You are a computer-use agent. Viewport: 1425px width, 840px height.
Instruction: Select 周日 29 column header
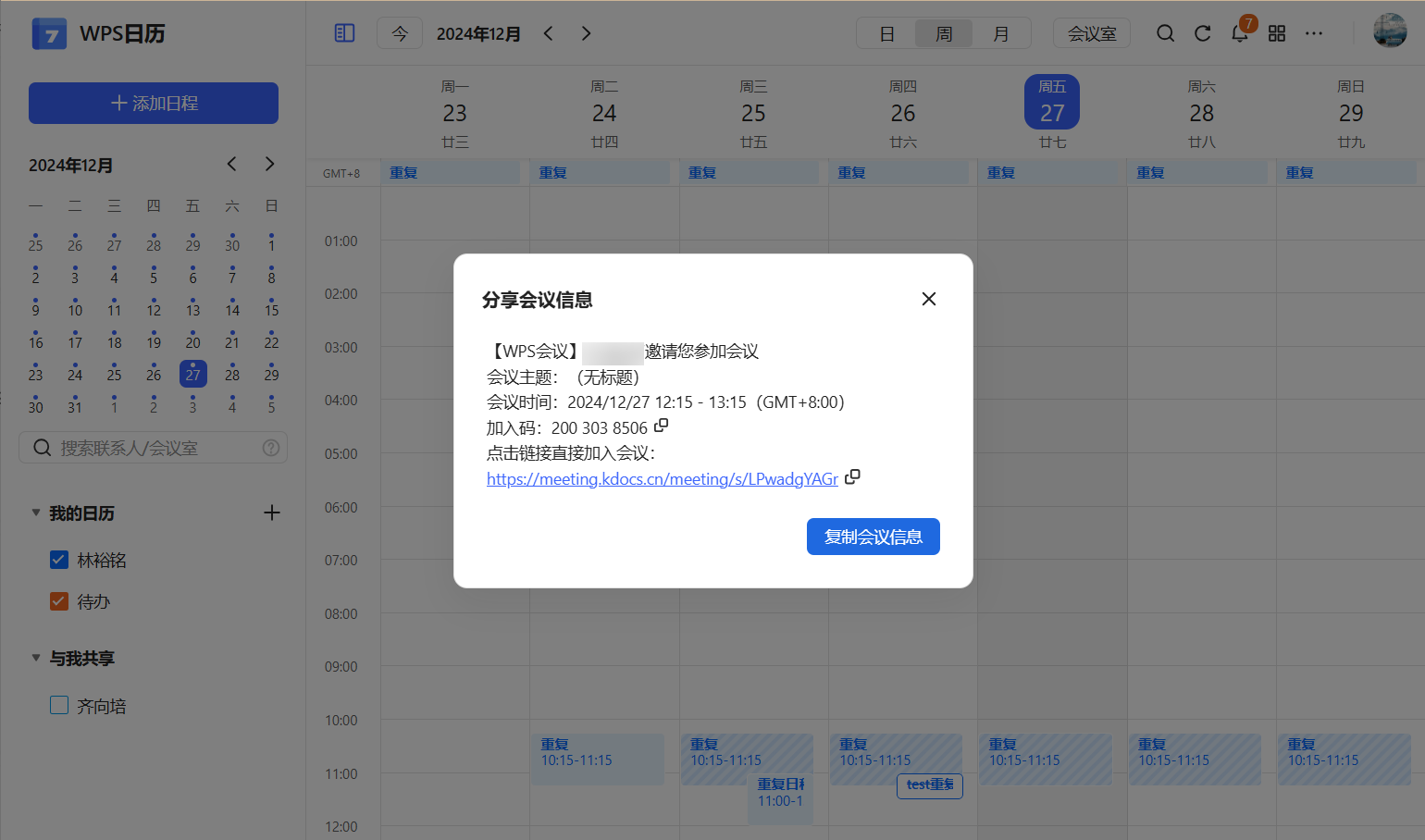[x=1351, y=113]
